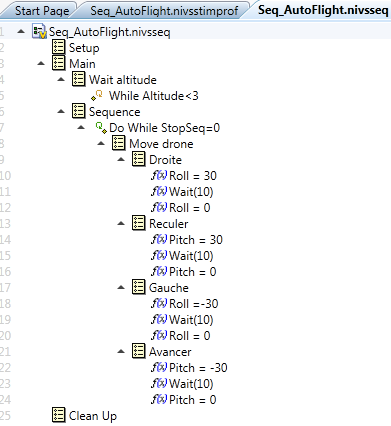
Task: Collapse the Reculer group
Action: [121, 223]
